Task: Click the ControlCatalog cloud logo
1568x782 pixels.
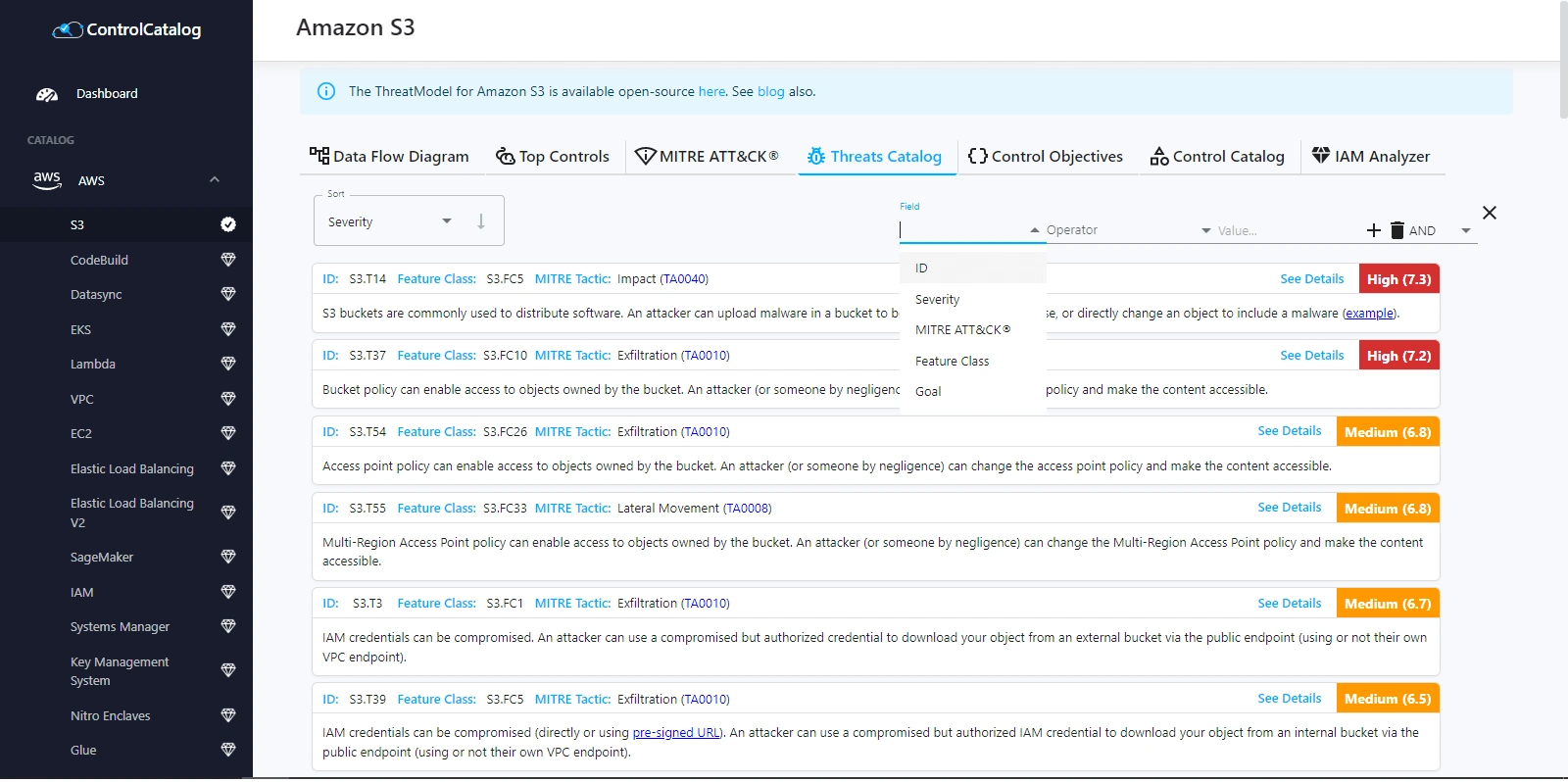Action: (x=68, y=29)
